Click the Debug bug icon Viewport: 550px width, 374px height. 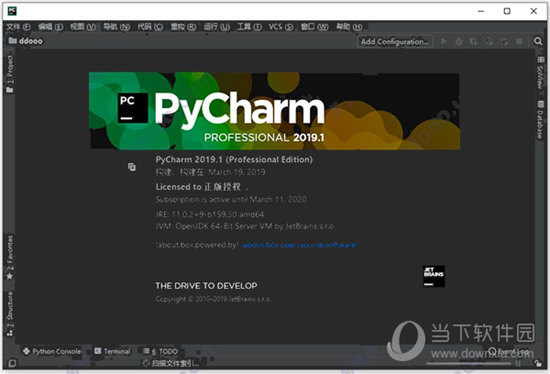coord(459,41)
